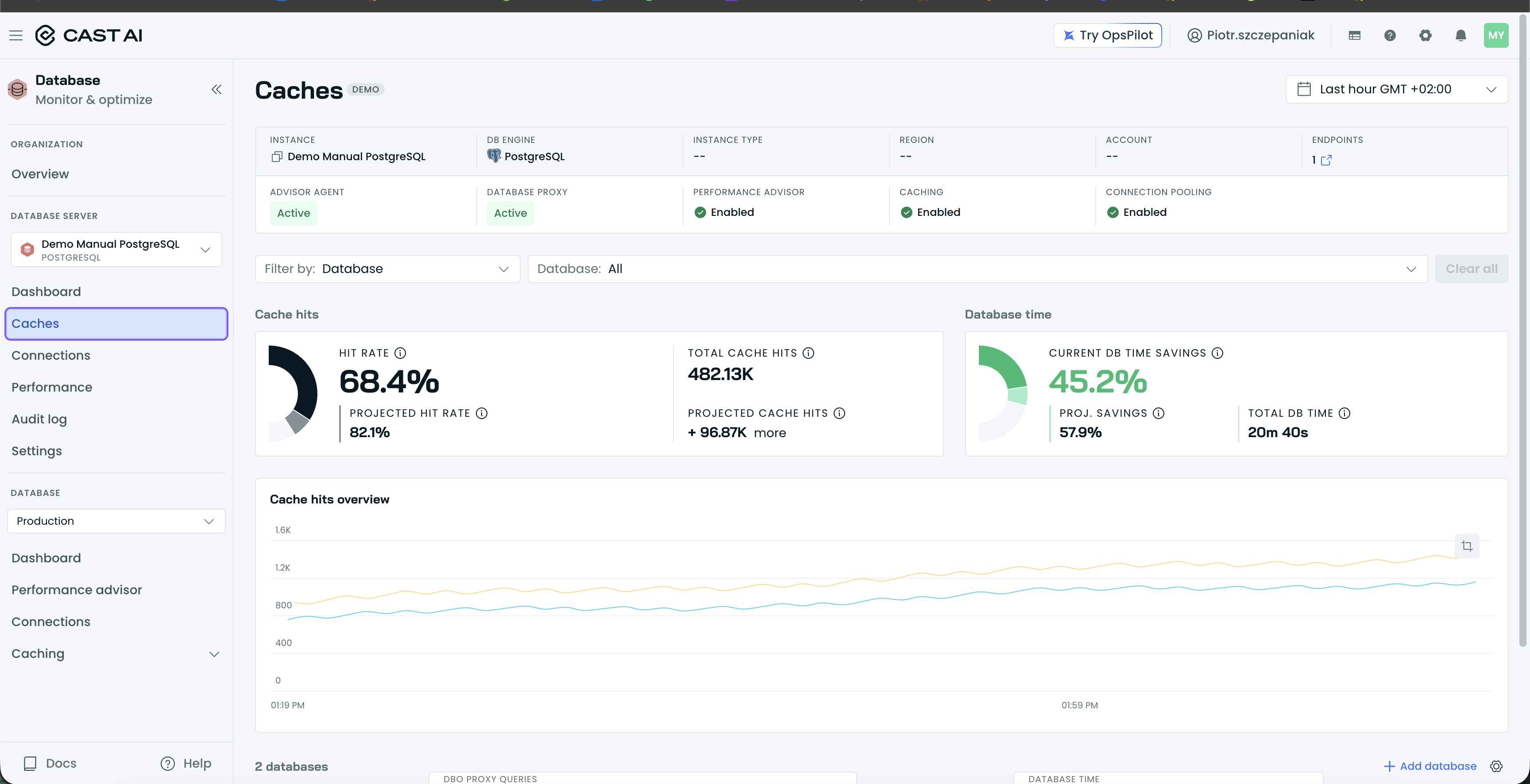
Task: Click Add database link
Action: coord(1430,766)
